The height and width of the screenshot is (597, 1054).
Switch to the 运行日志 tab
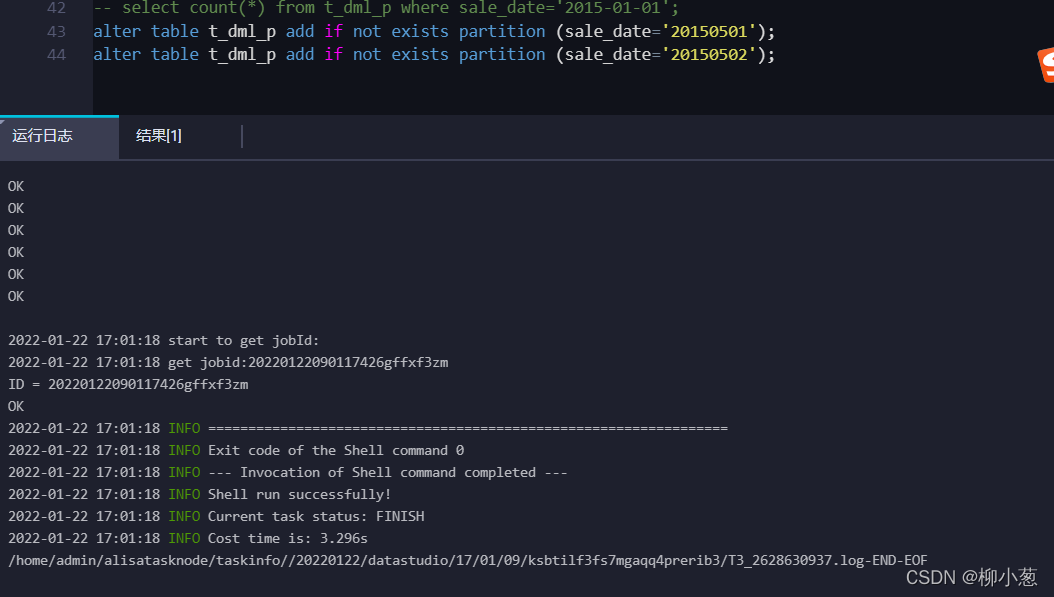pos(42,136)
